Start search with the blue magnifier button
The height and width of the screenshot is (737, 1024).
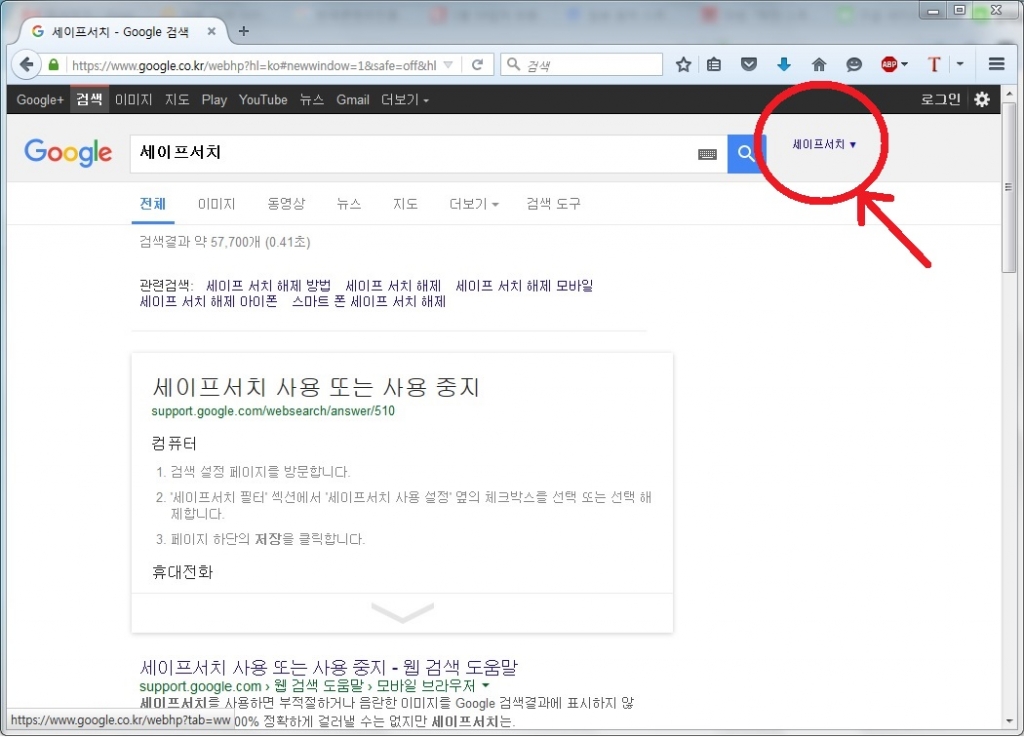click(745, 154)
